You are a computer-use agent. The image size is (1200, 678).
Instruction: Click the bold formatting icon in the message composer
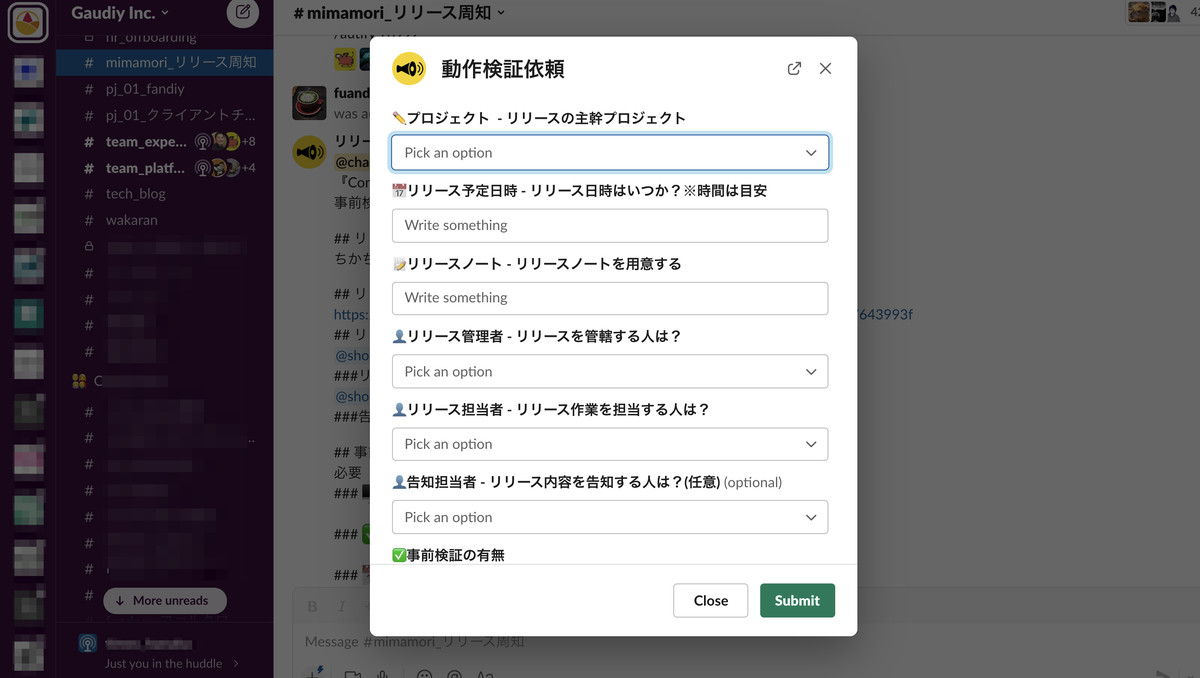click(312, 606)
